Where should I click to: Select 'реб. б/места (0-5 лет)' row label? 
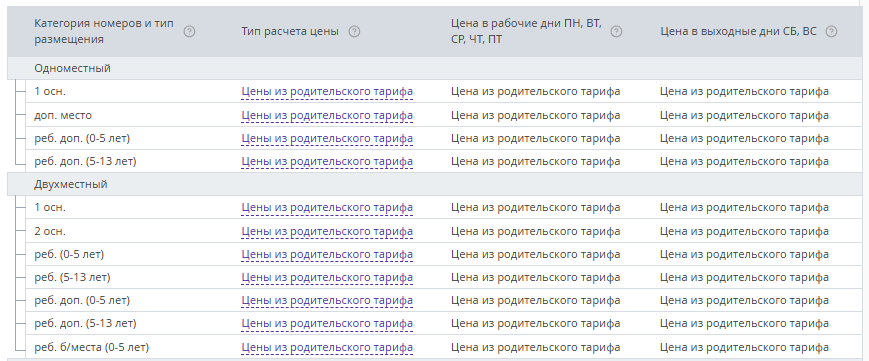[91, 348]
